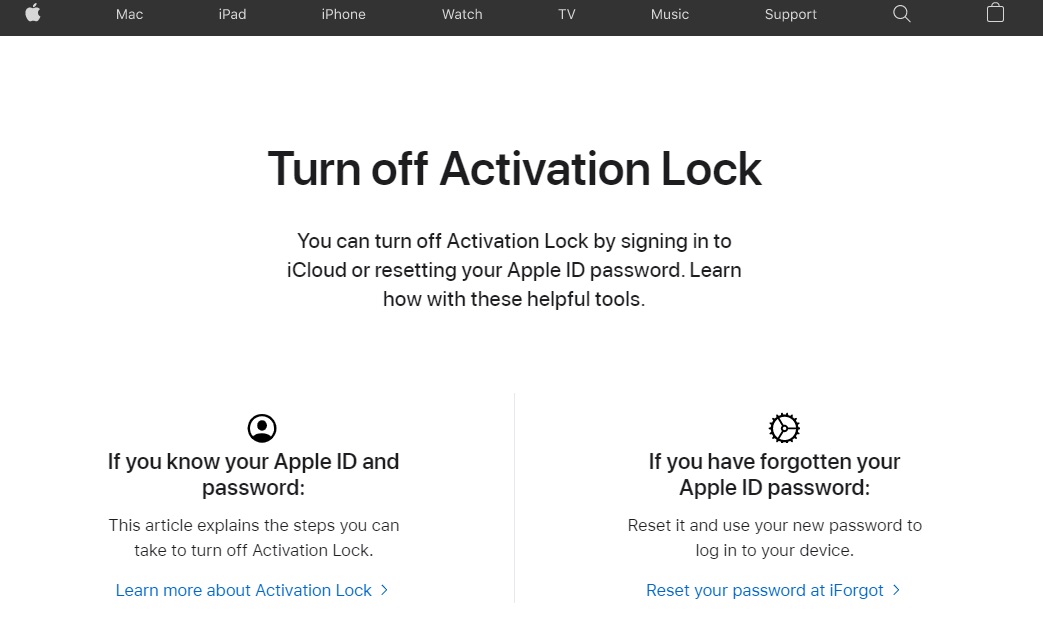Click the intro paragraph about signing in to iCloud
1043x618 pixels.
click(514, 270)
